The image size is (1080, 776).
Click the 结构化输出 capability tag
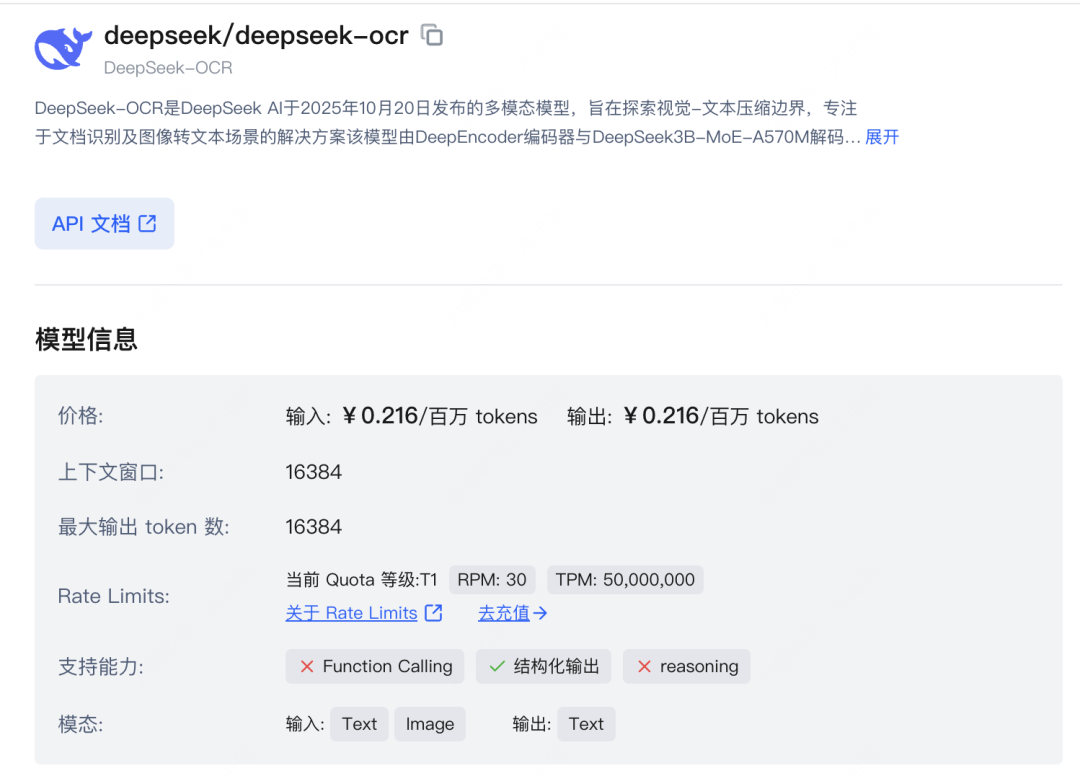[543, 667]
